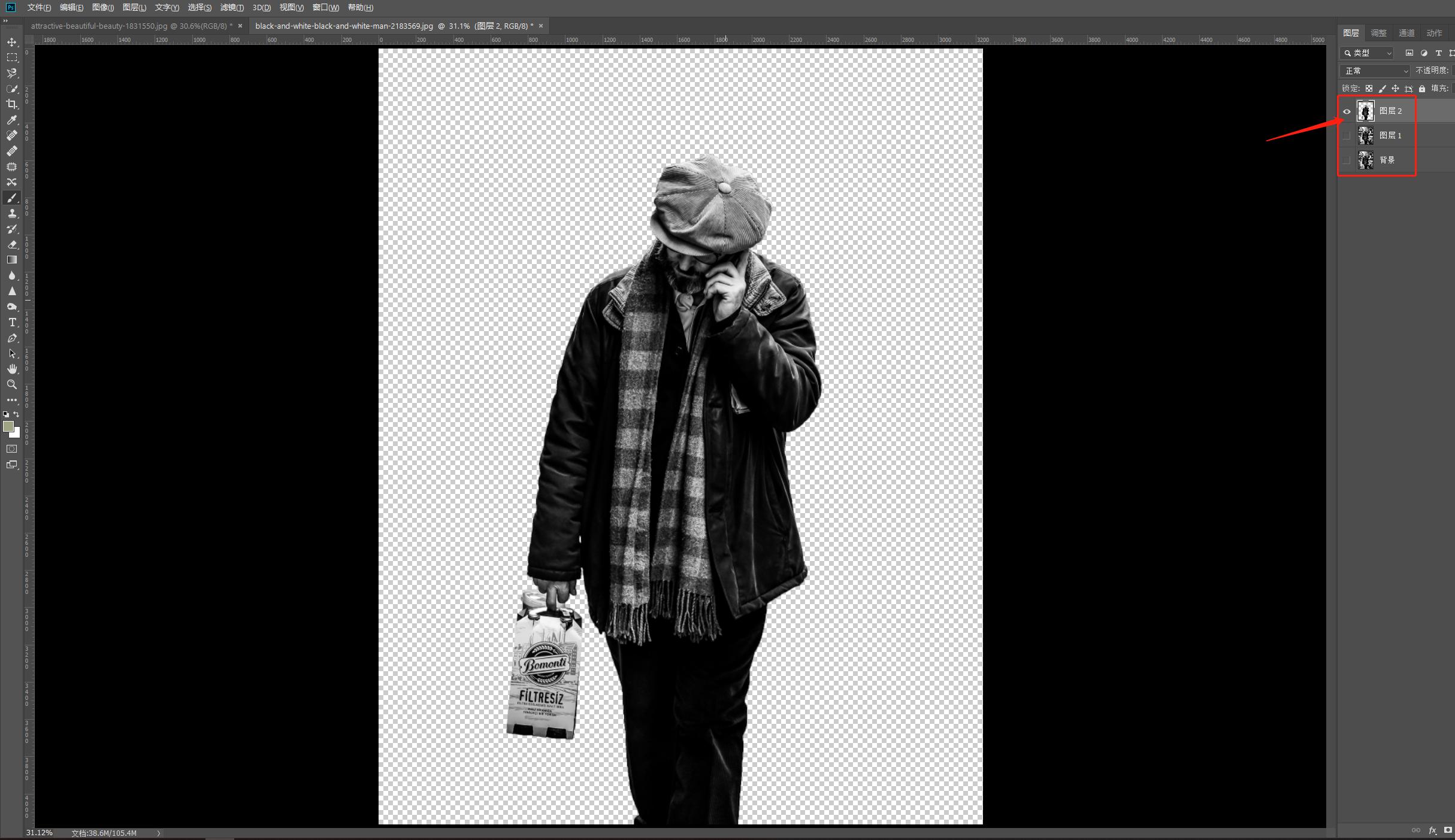Show 图层 1 via its visibility box

(x=1347, y=136)
